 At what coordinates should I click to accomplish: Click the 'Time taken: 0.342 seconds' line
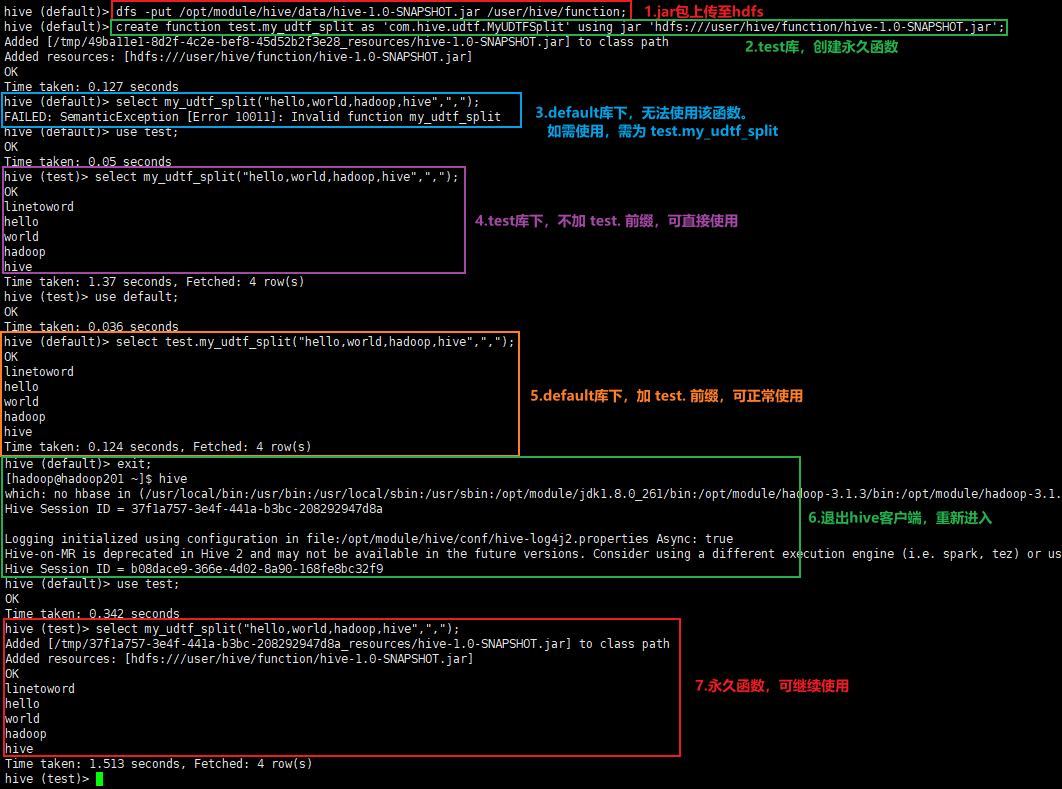(93, 614)
